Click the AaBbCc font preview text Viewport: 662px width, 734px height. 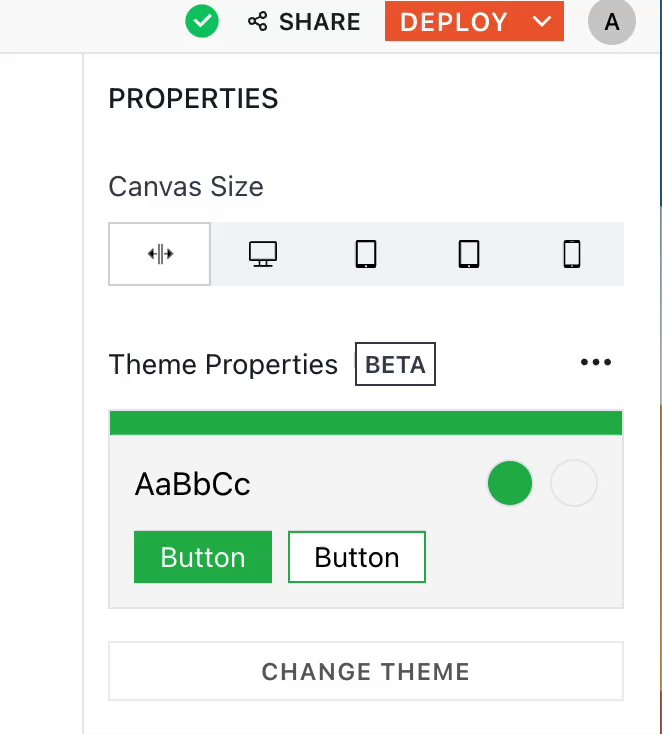point(192,485)
